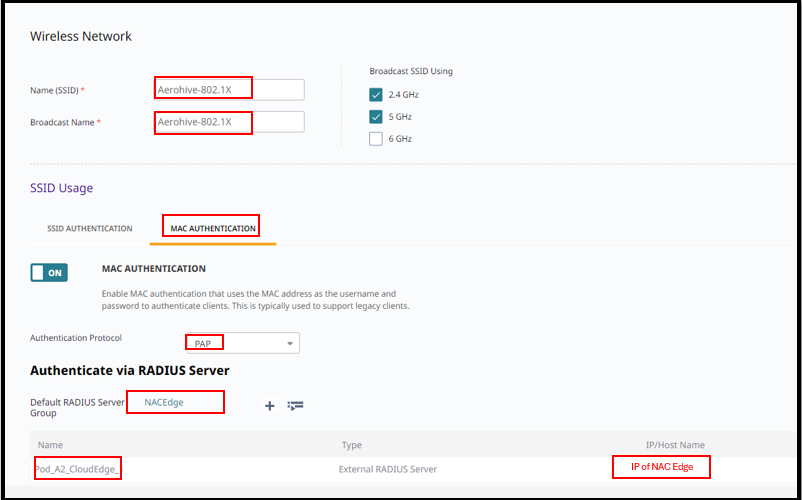The image size is (802, 500).
Task: Turn off the MAC Authentication toggle
Action: point(49,272)
